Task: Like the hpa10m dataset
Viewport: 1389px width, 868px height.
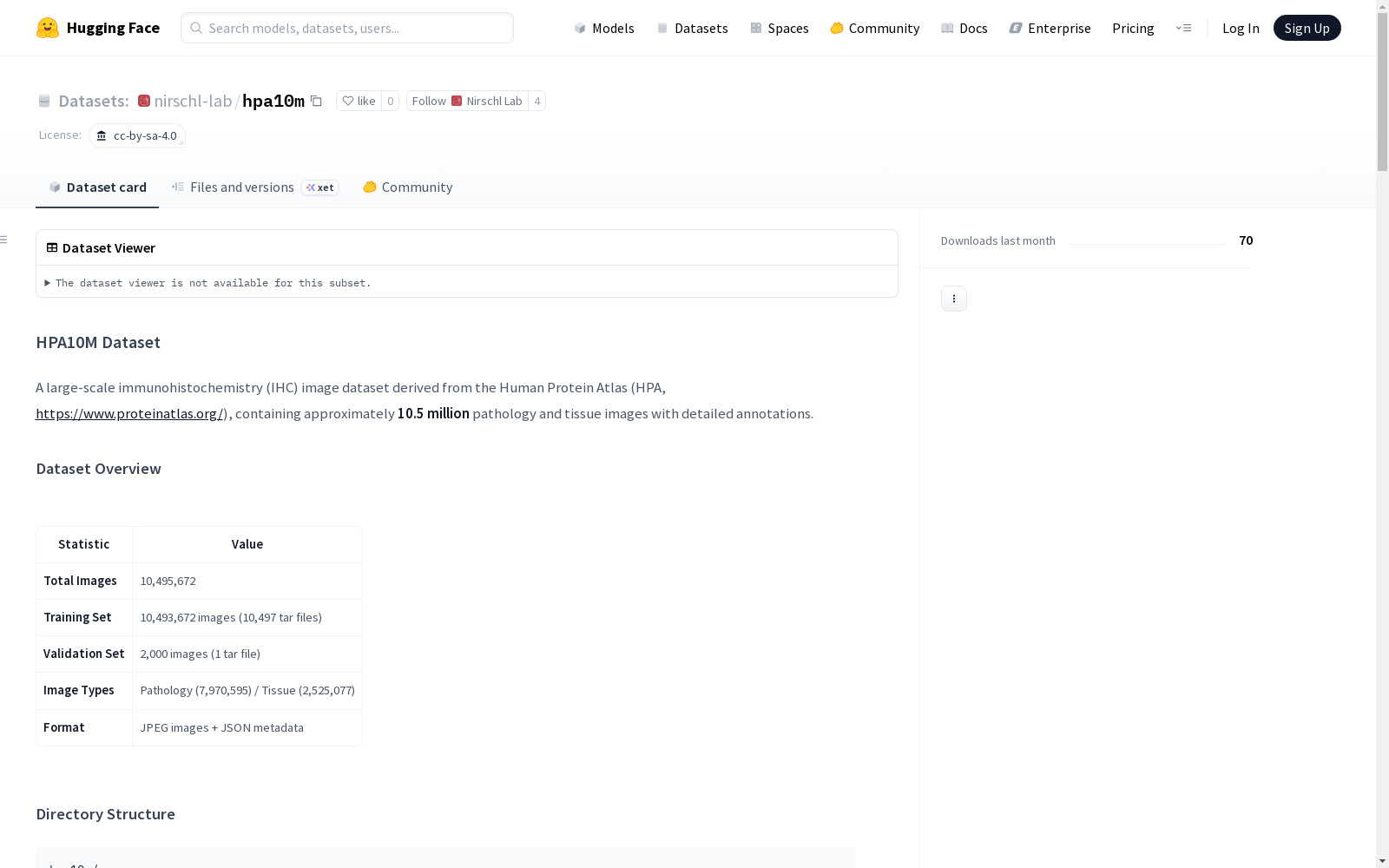Action: (x=359, y=101)
